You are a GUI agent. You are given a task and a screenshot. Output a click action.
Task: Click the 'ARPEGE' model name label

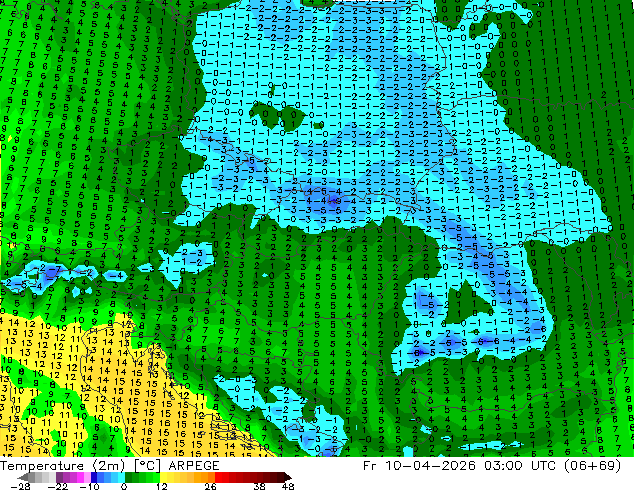point(194,466)
